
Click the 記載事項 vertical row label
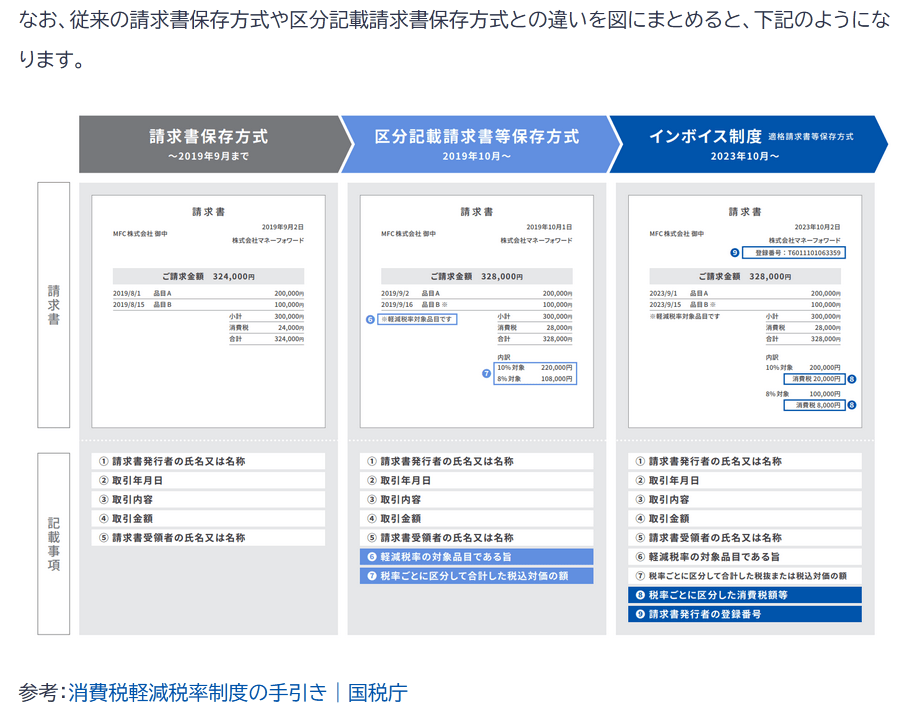(54, 543)
